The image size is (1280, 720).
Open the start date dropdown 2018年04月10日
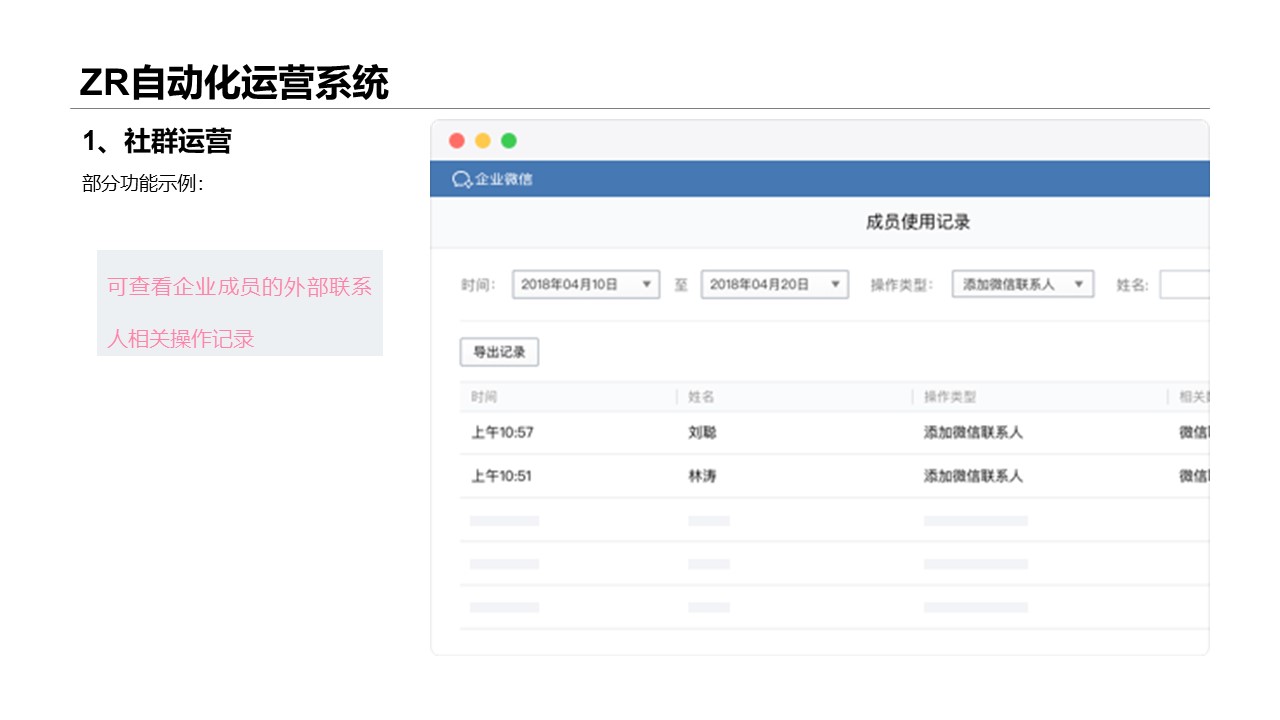click(585, 285)
